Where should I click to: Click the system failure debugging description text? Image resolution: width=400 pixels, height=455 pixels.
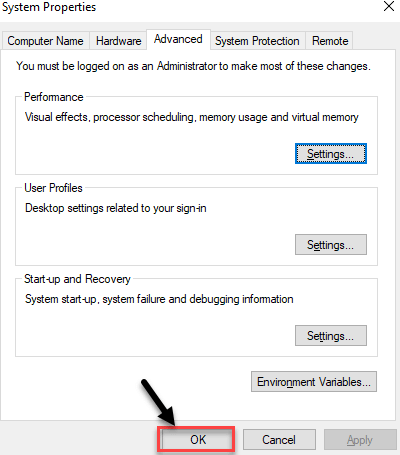click(159, 299)
